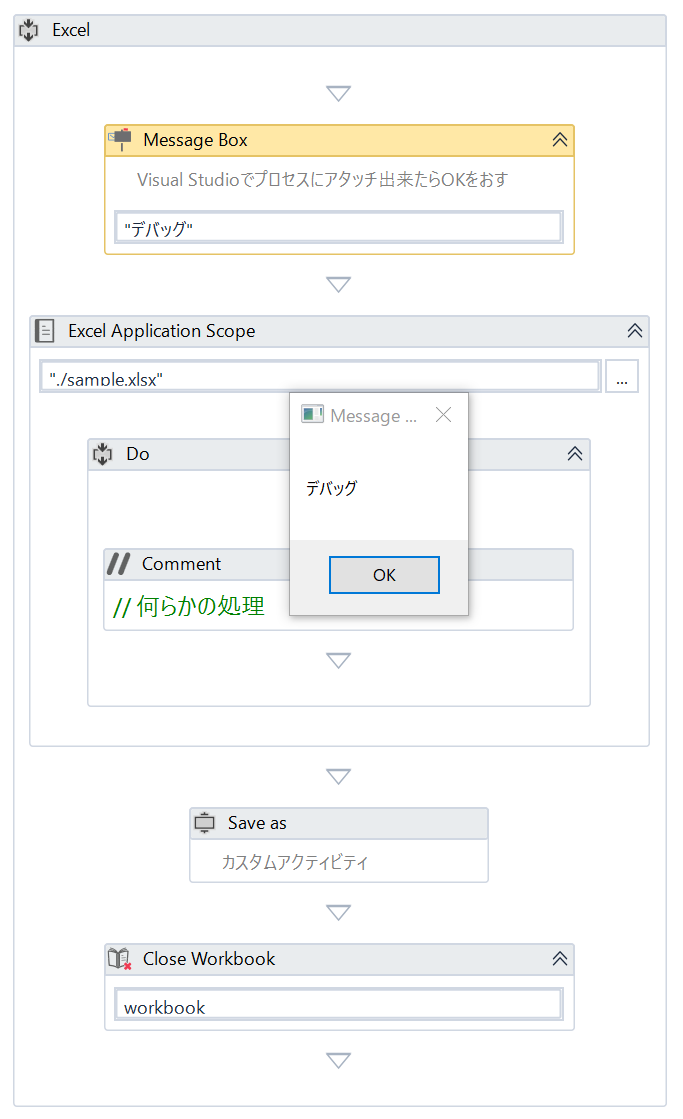The height and width of the screenshot is (1119, 683).
Task: Select the Excel sequence title
Action: 71,30
